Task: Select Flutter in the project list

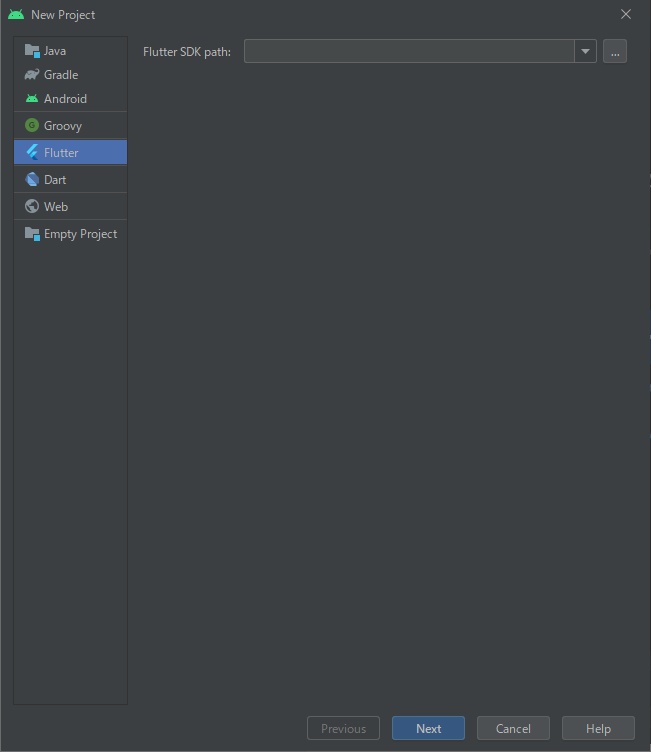Action: point(71,153)
